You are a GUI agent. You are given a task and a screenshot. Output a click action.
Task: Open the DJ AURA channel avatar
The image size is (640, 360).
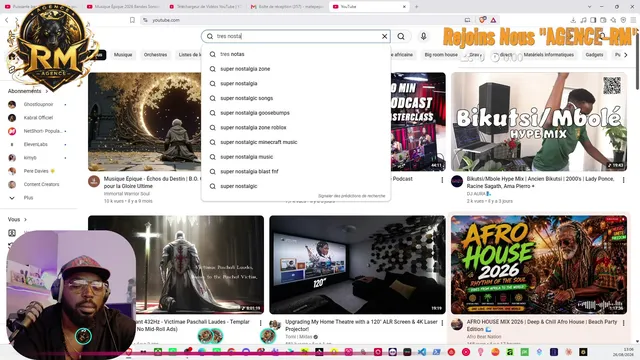(457, 181)
